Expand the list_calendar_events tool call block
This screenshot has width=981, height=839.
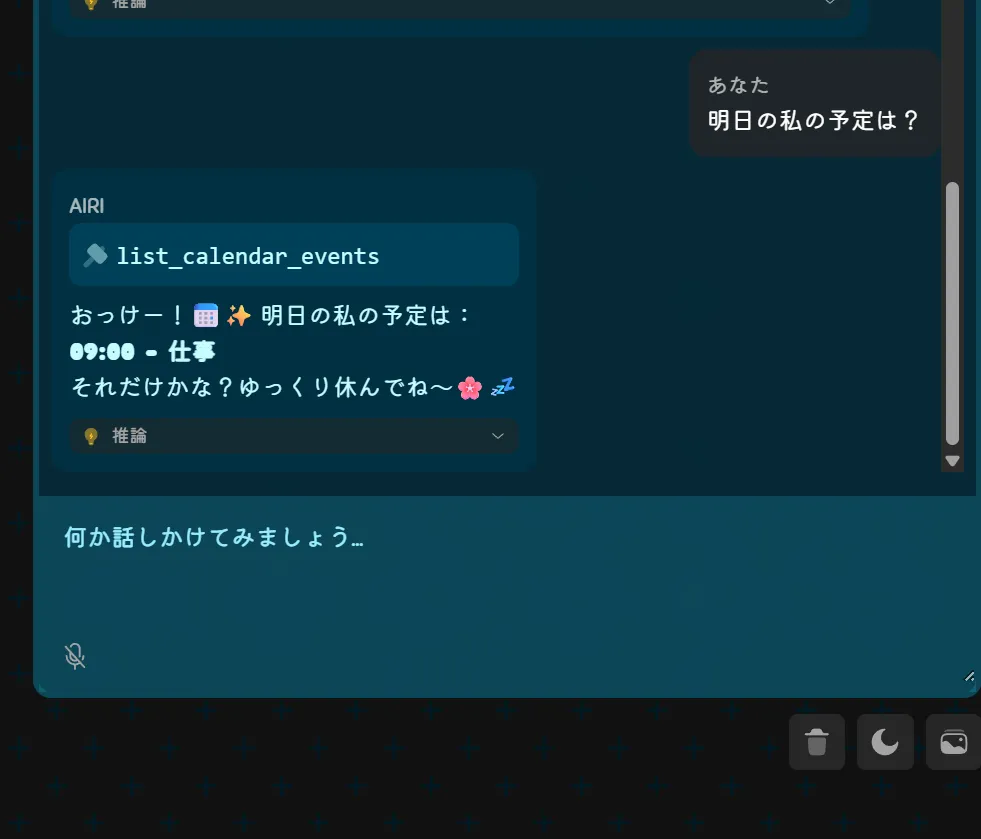[294, 255]
